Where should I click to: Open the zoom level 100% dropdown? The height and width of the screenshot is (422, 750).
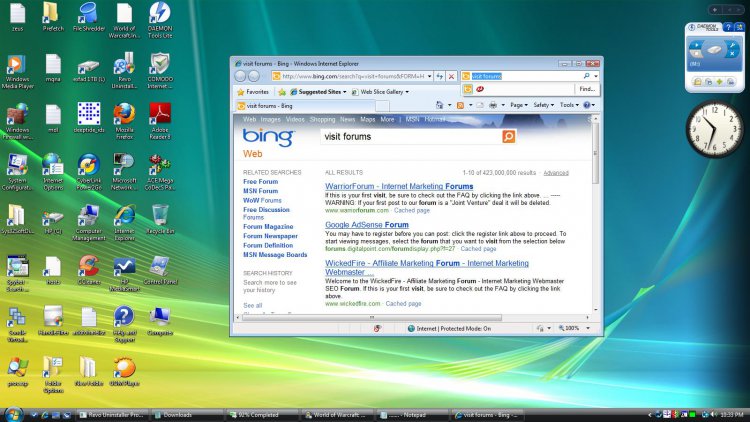pos(588,328)
